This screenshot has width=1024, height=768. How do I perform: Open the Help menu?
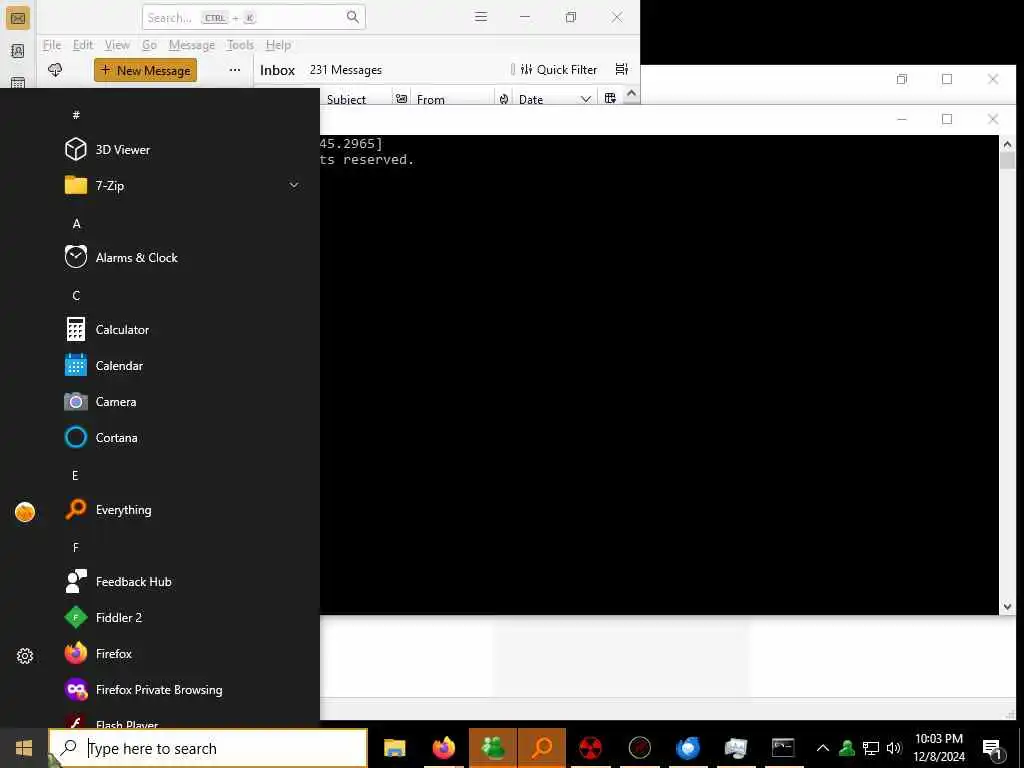click(278, 45)
